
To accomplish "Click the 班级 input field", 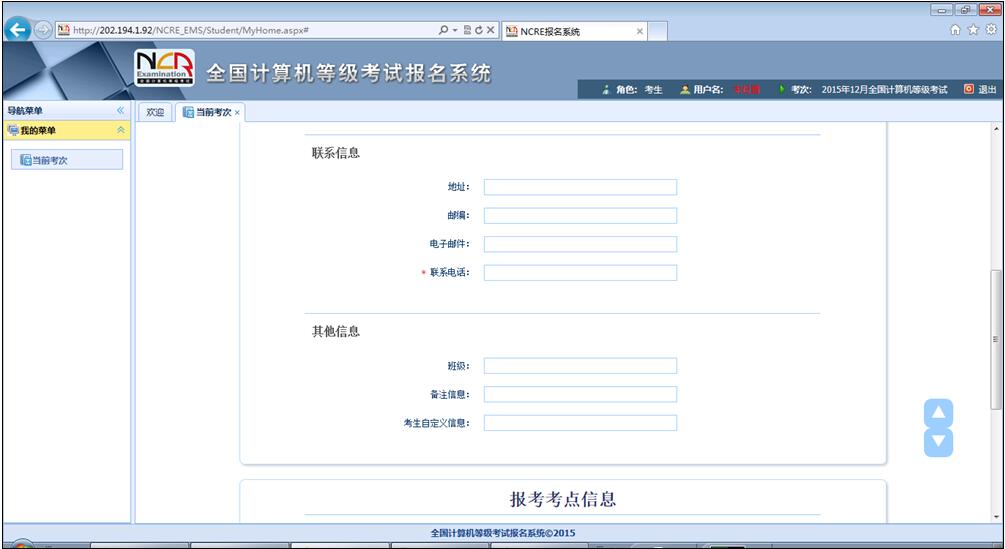I will click(580, 366).
